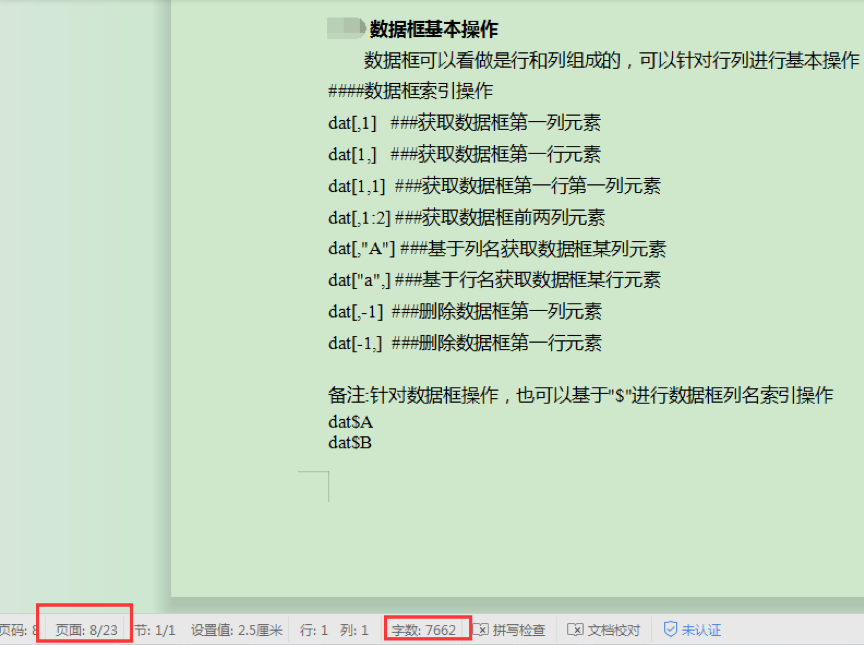Click the 节: 1/1 section indicator
Screen dimensions: 864x645
point(155,630)
